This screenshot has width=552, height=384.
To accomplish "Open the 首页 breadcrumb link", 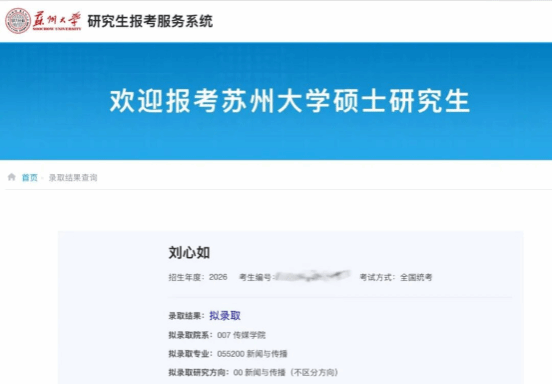I will coord(30,177).
